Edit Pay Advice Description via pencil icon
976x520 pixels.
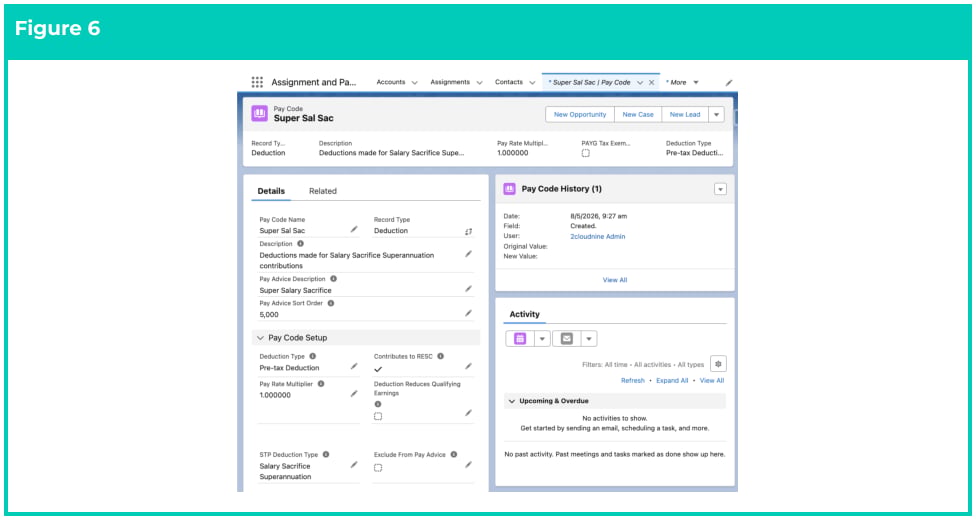click(468, 288)
